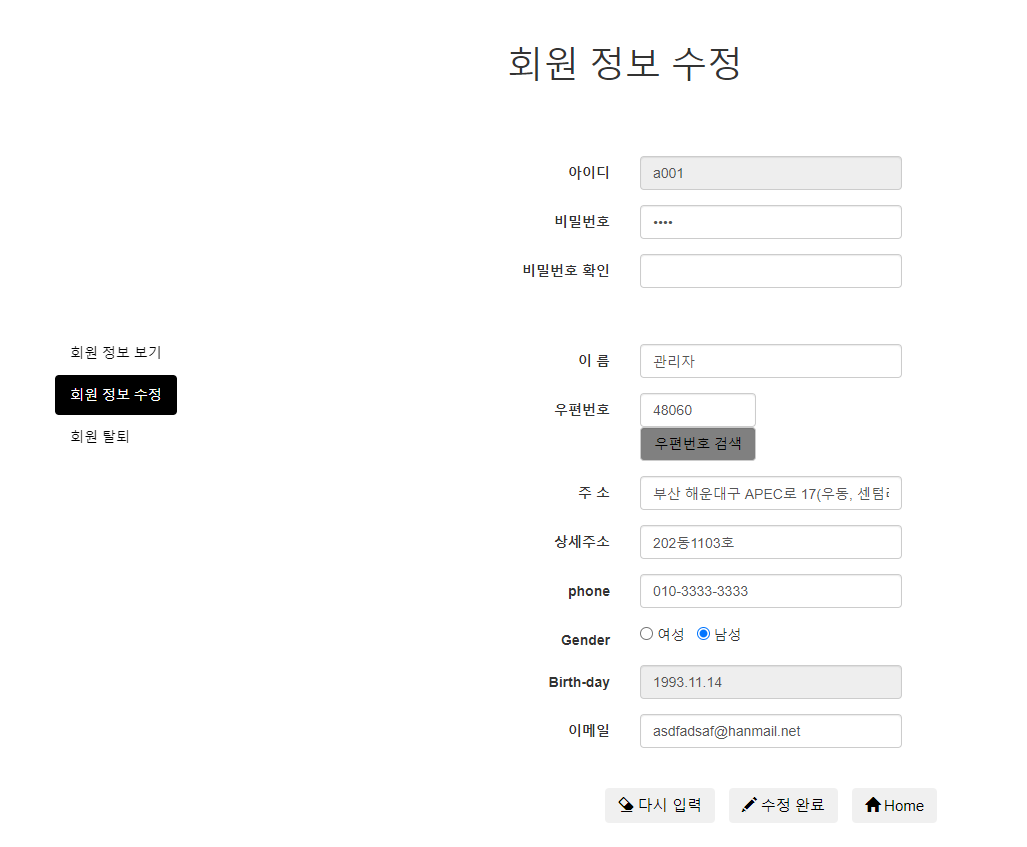This screenshot has height=847, width=1027.
Task: Select the 상세주소 field showing 202동1103호
Action: 770,541
